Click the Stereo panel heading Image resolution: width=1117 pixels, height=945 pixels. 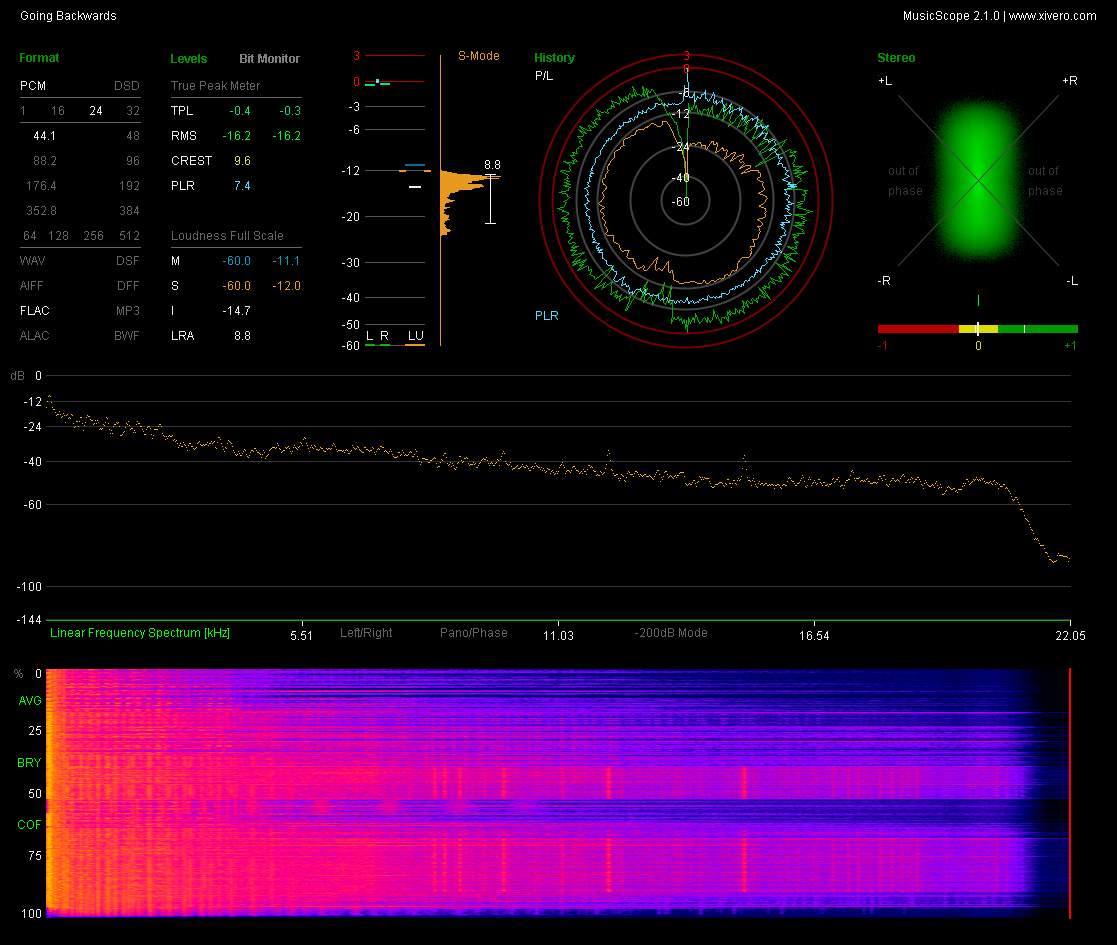pyautogui.click(x=895, y=58)
